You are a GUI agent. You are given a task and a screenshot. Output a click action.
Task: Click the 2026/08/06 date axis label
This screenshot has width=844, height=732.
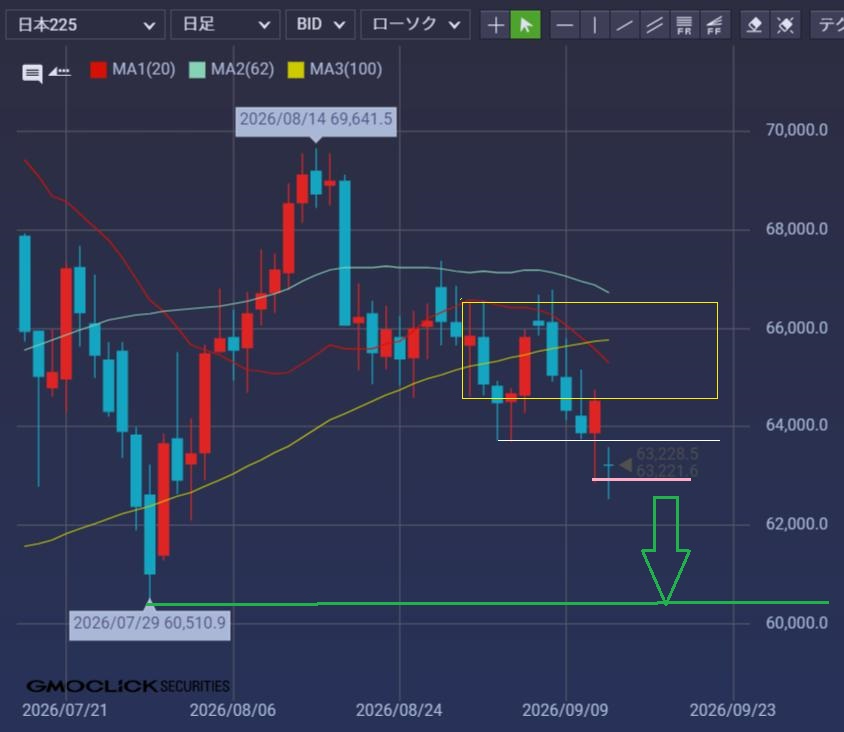tap(233, 710)
